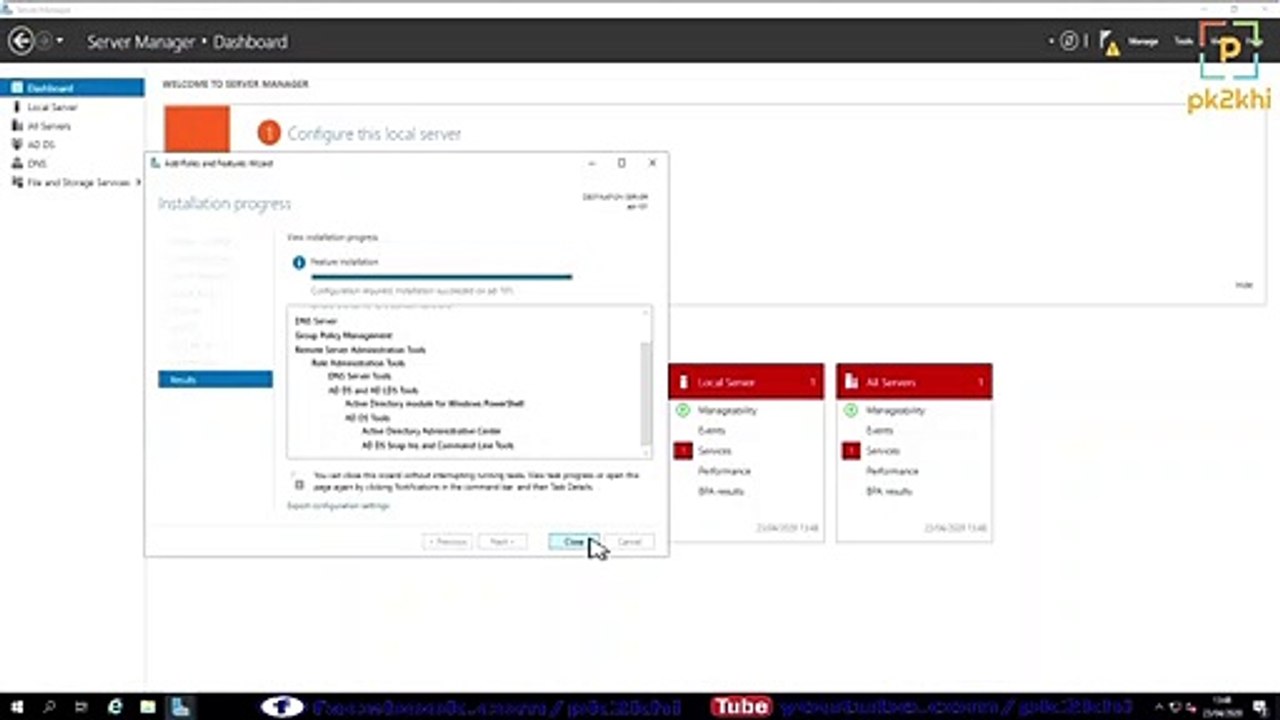Click the Previous button in wizard
Viewport: 1280px width, 720px height.
(447, 542)
